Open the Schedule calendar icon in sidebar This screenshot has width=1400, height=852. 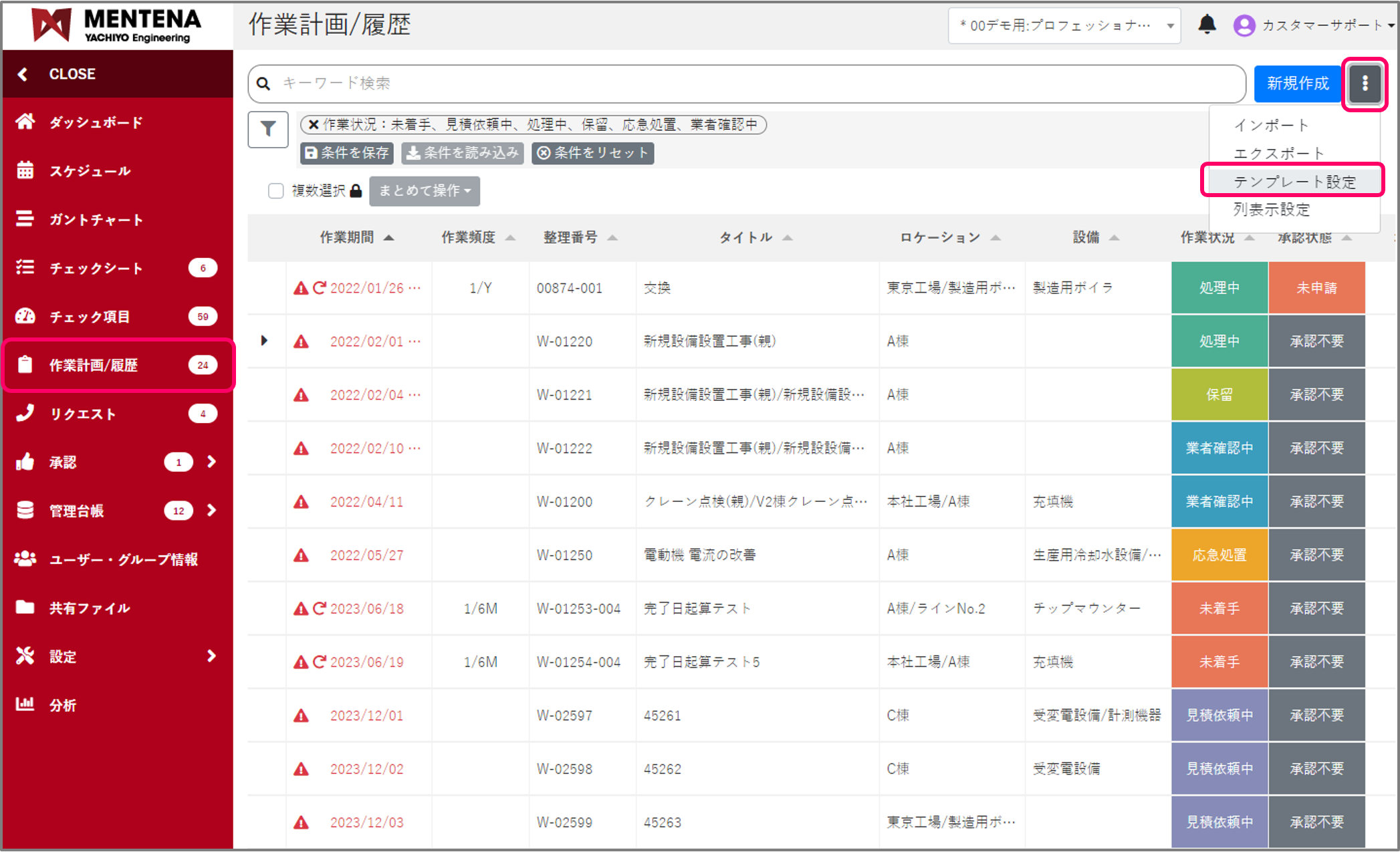pos(25,170)
